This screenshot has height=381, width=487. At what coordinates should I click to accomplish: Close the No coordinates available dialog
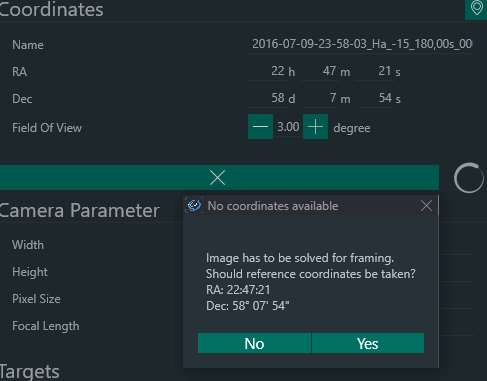426,206
